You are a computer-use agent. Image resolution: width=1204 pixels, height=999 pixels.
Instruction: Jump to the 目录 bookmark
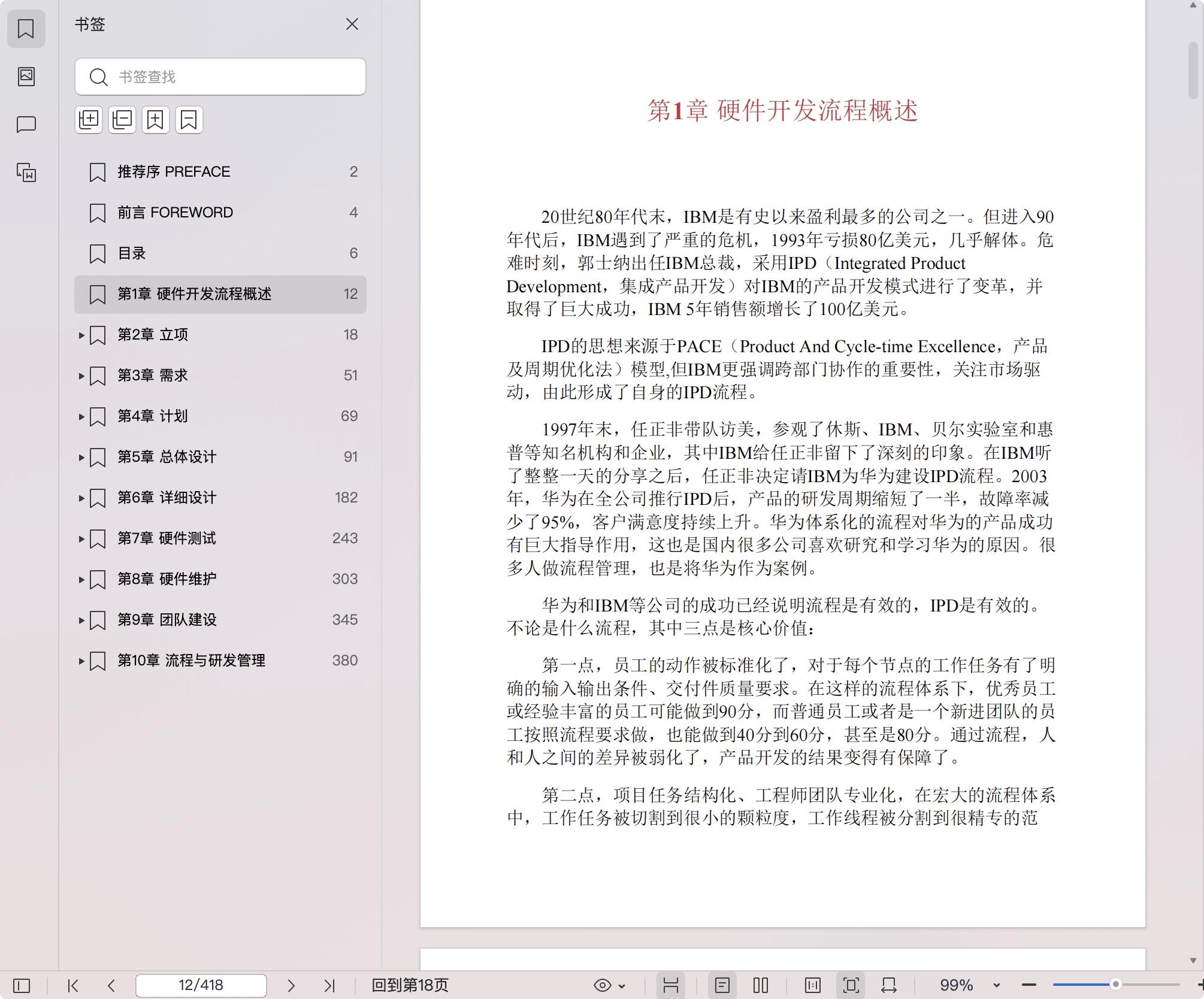tap(220, 253)
